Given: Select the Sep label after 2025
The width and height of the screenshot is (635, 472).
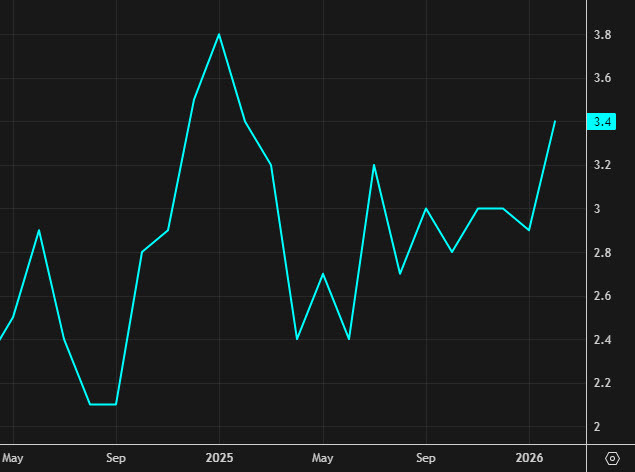Looking at the screenshot, I should (426, 458).
